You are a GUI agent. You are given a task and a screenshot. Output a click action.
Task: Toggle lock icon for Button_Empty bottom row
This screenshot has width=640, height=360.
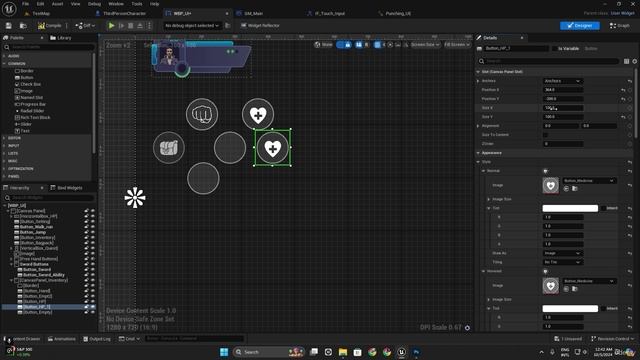pos(87,312)
